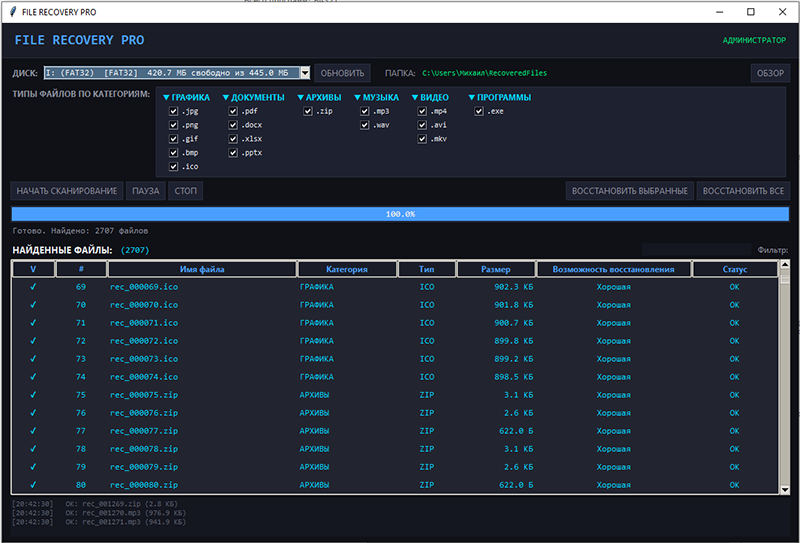This screenshot has width=800, height=543.
Task: Click the ПРОГРАММЫ category triangle icon
Action: pyautogui.click(x=472, y=98)
